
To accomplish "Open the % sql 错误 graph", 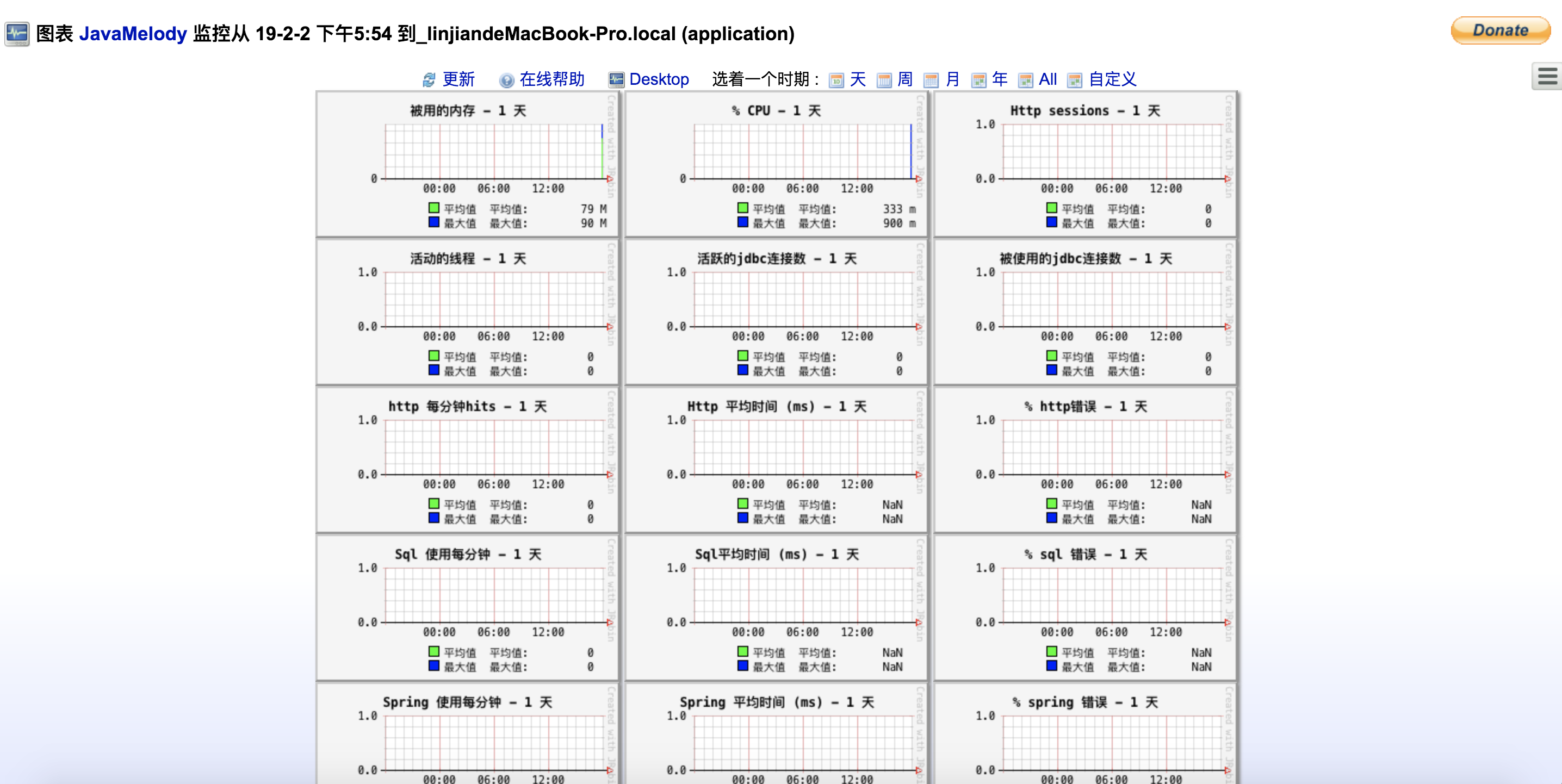I will [x=1085, y=608].
